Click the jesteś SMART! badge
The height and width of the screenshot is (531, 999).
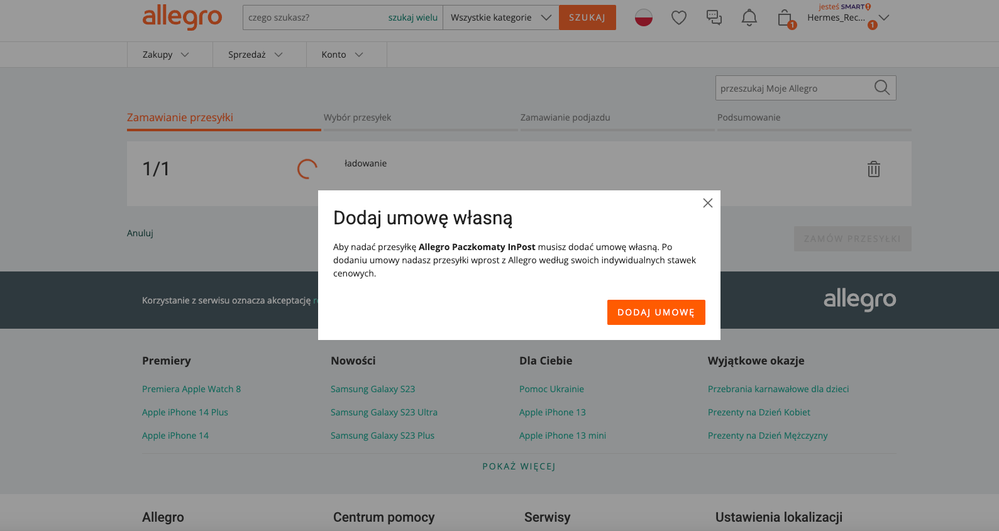[x=844, y=6]
